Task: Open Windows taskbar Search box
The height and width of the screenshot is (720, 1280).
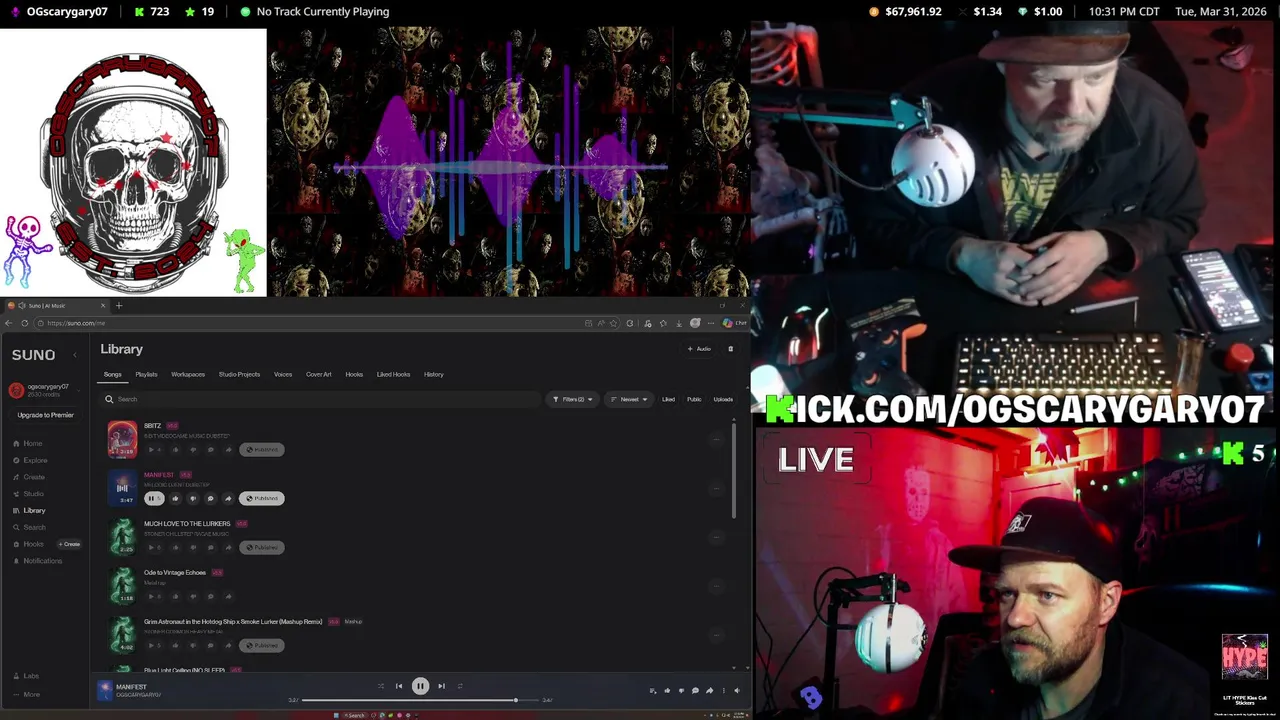Action: 355,715
